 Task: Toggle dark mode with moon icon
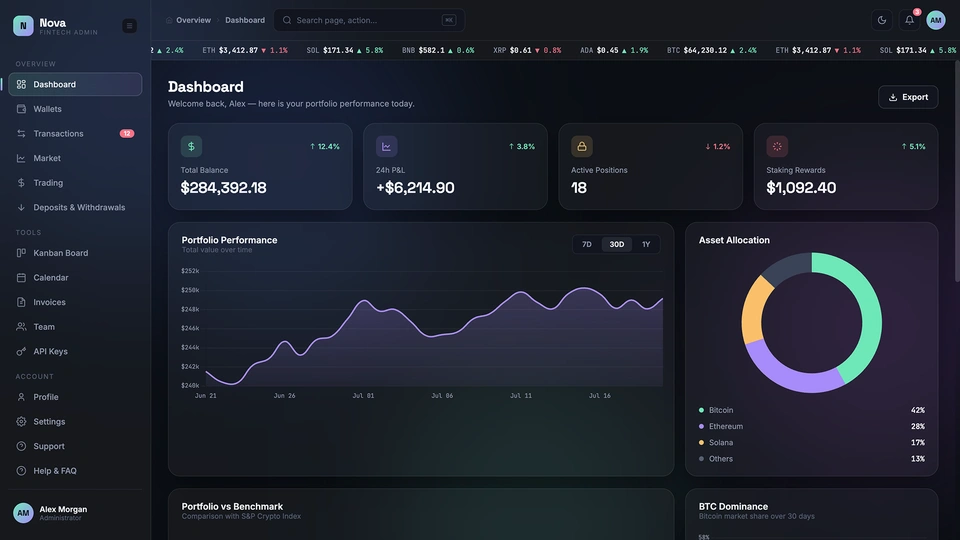click(882, 20)
